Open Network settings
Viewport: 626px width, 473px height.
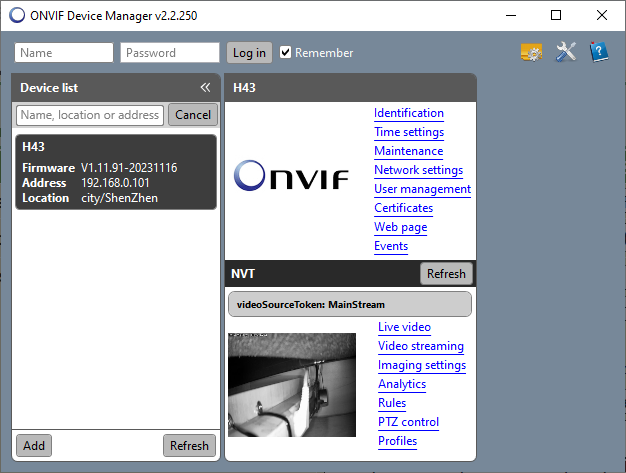pos(418,170)
